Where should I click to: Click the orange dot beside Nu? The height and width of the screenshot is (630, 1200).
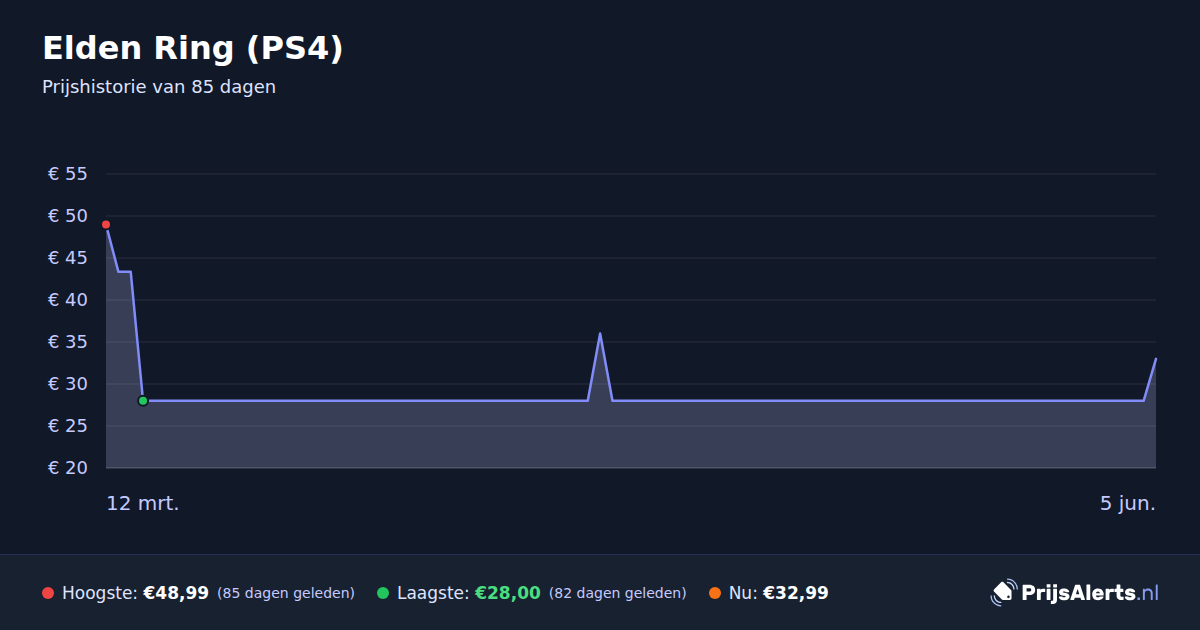715,593
